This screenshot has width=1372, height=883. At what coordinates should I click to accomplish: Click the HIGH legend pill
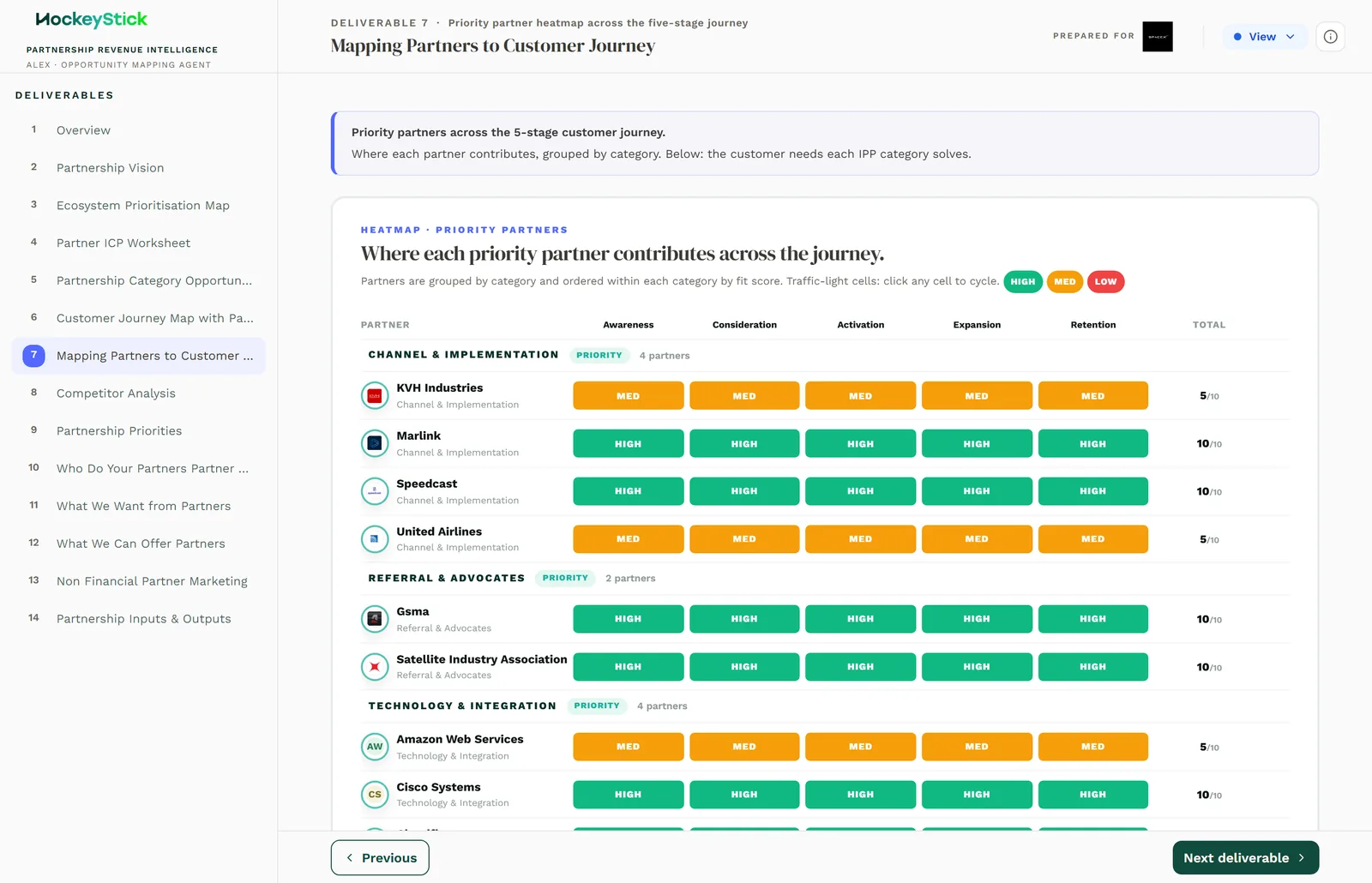(x=1022, y=281)
